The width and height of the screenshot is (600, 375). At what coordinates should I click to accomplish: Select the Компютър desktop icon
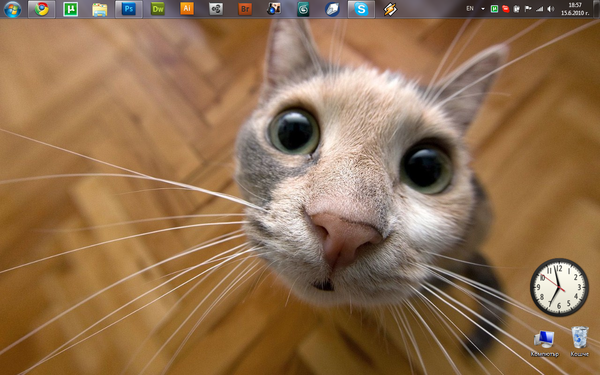pos(545,343)
